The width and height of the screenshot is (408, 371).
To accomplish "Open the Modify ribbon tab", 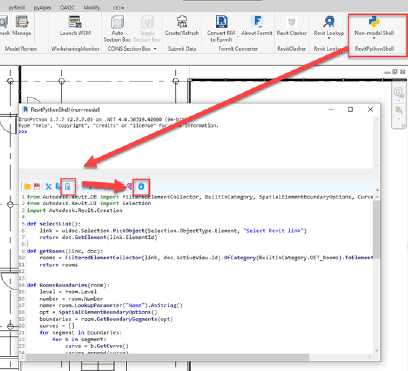I will [92, 7].
